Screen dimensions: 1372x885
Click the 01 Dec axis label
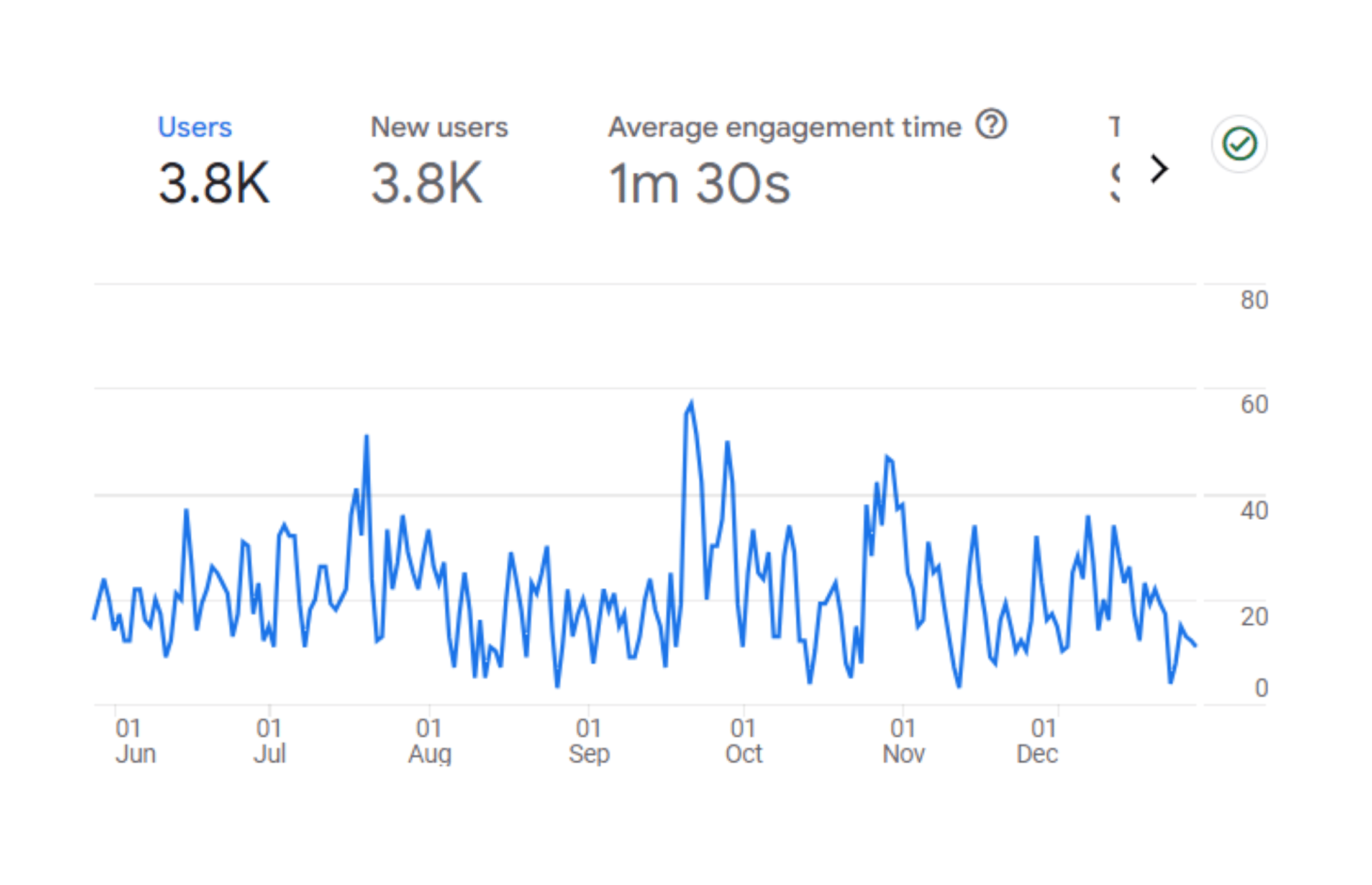coord(1037,741)
